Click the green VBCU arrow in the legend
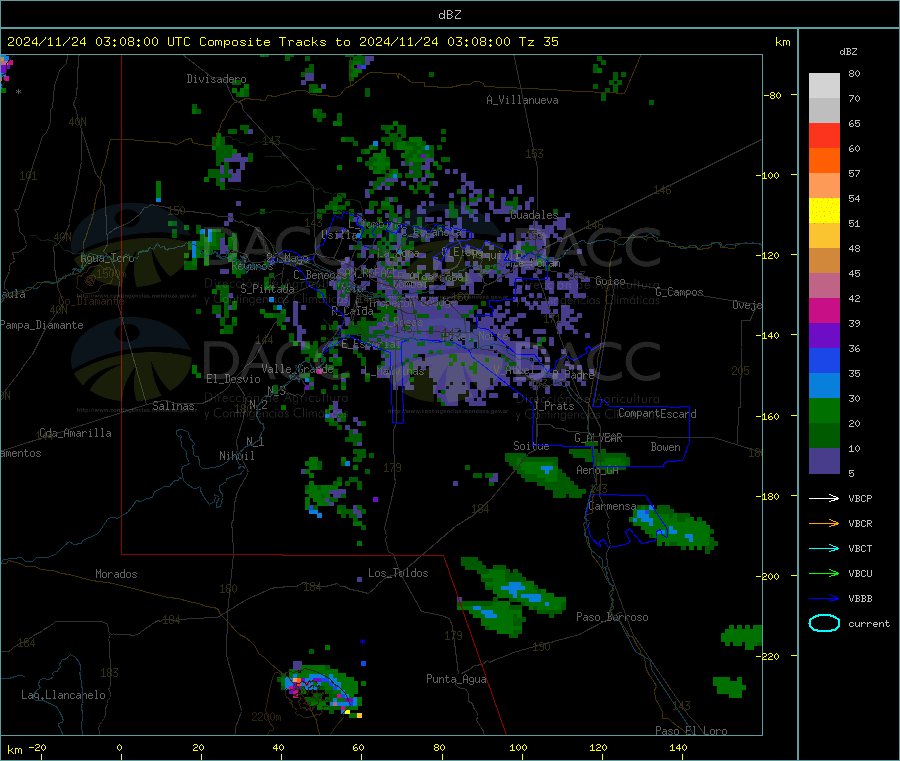900x761 pixels. [824, 573]
